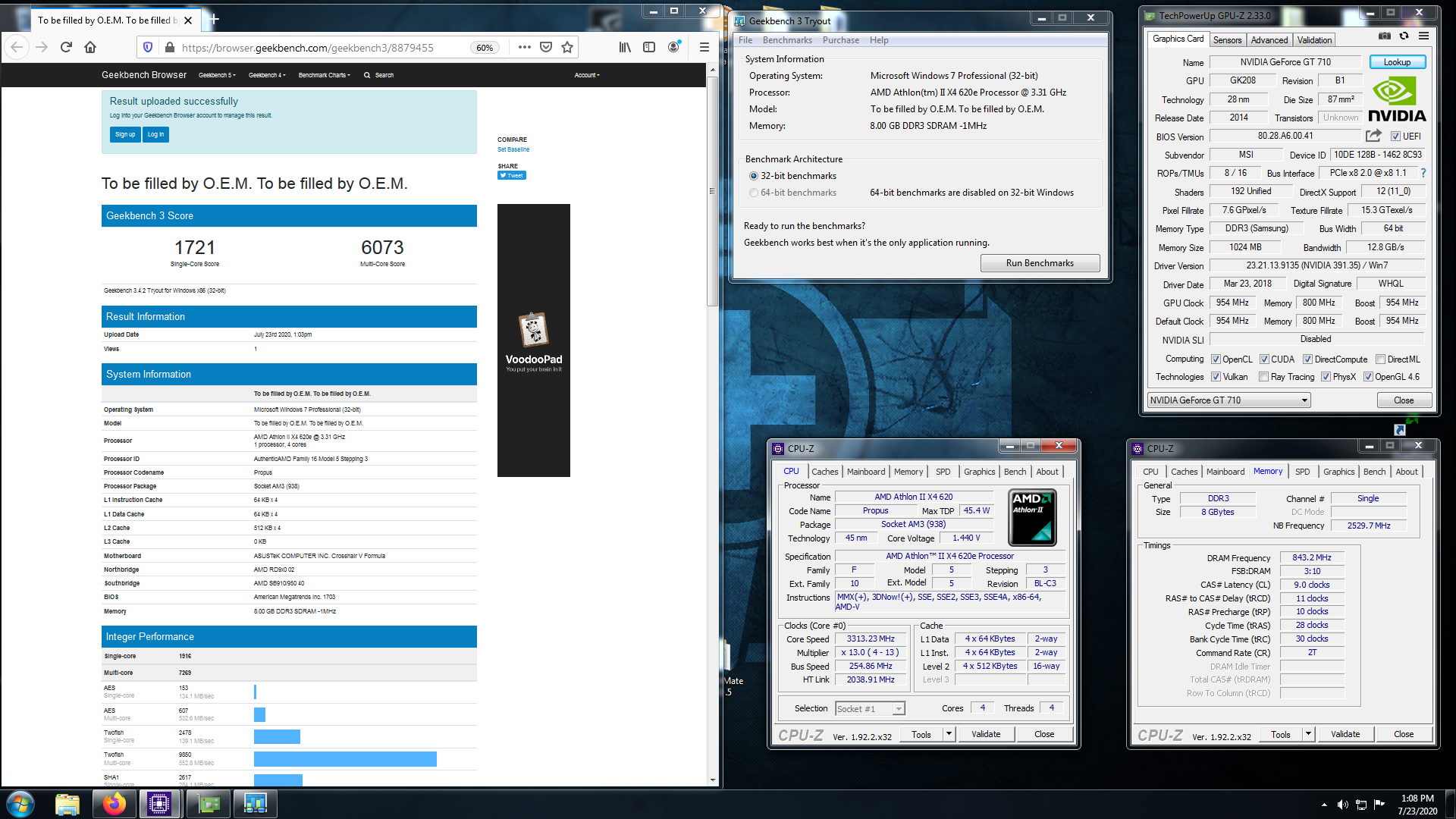This screenshot has height=819, width=1456.
Task: Click the CPU-Z taskbar icon
Action: click(159, 804)
